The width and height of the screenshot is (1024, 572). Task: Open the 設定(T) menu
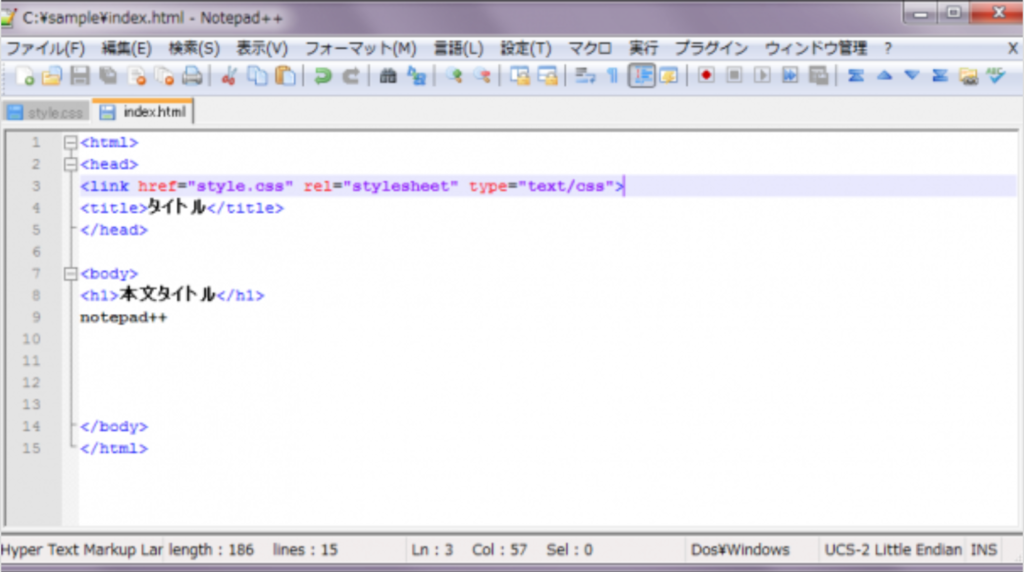(526, 48)
